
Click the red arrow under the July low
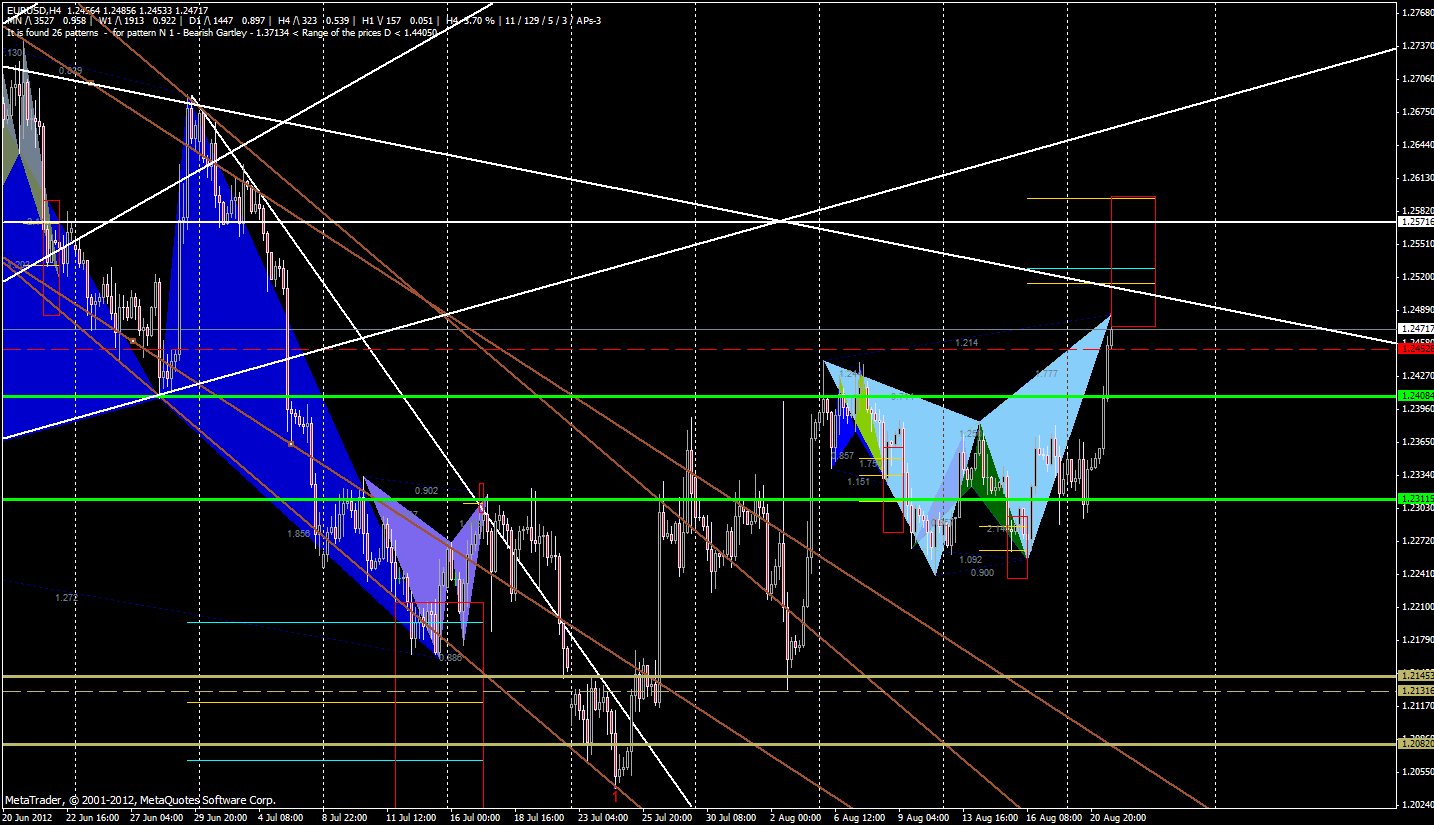click(616, 796)
